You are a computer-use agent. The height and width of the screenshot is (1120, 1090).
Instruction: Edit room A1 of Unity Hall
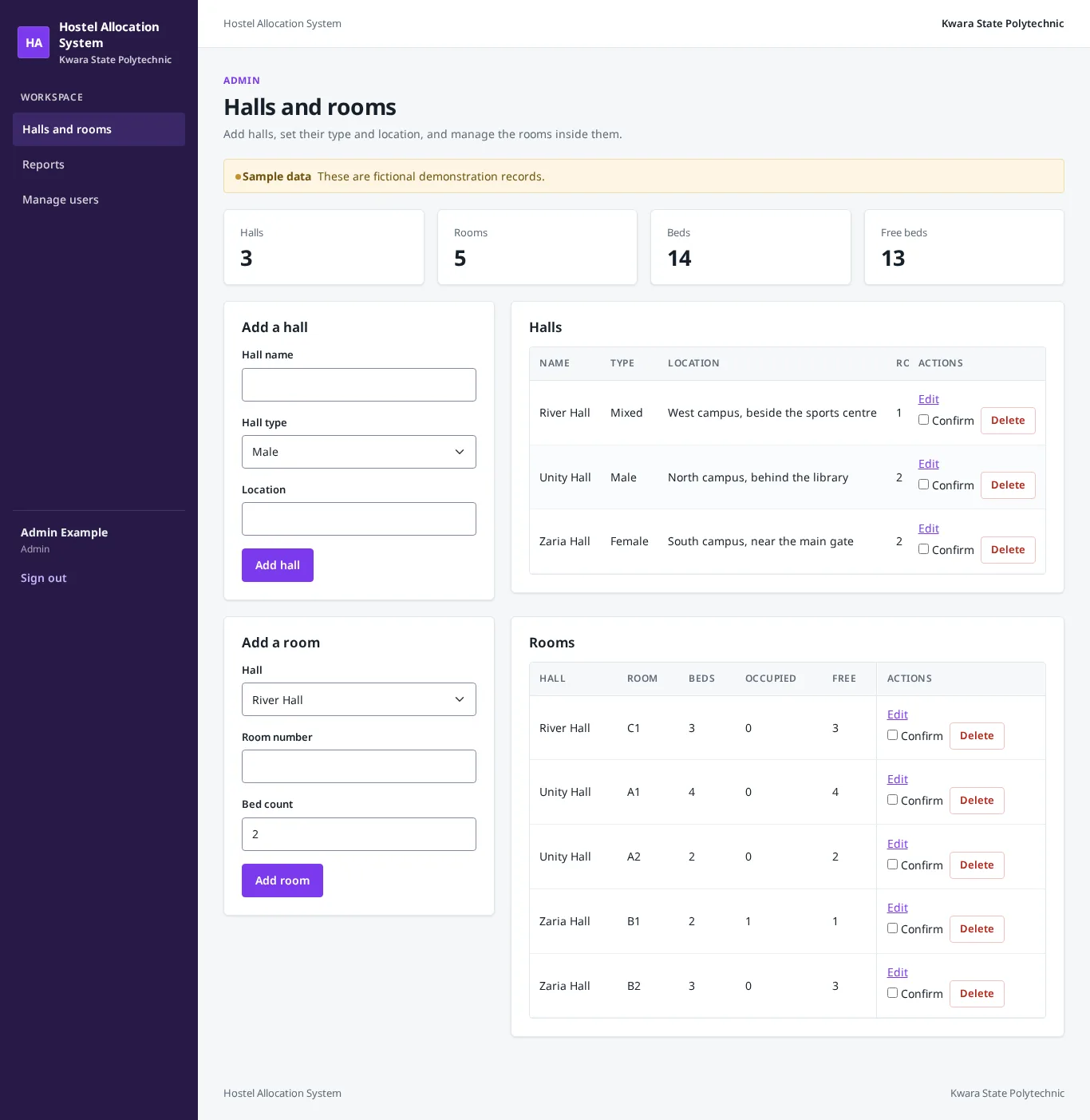click(898, 779)
